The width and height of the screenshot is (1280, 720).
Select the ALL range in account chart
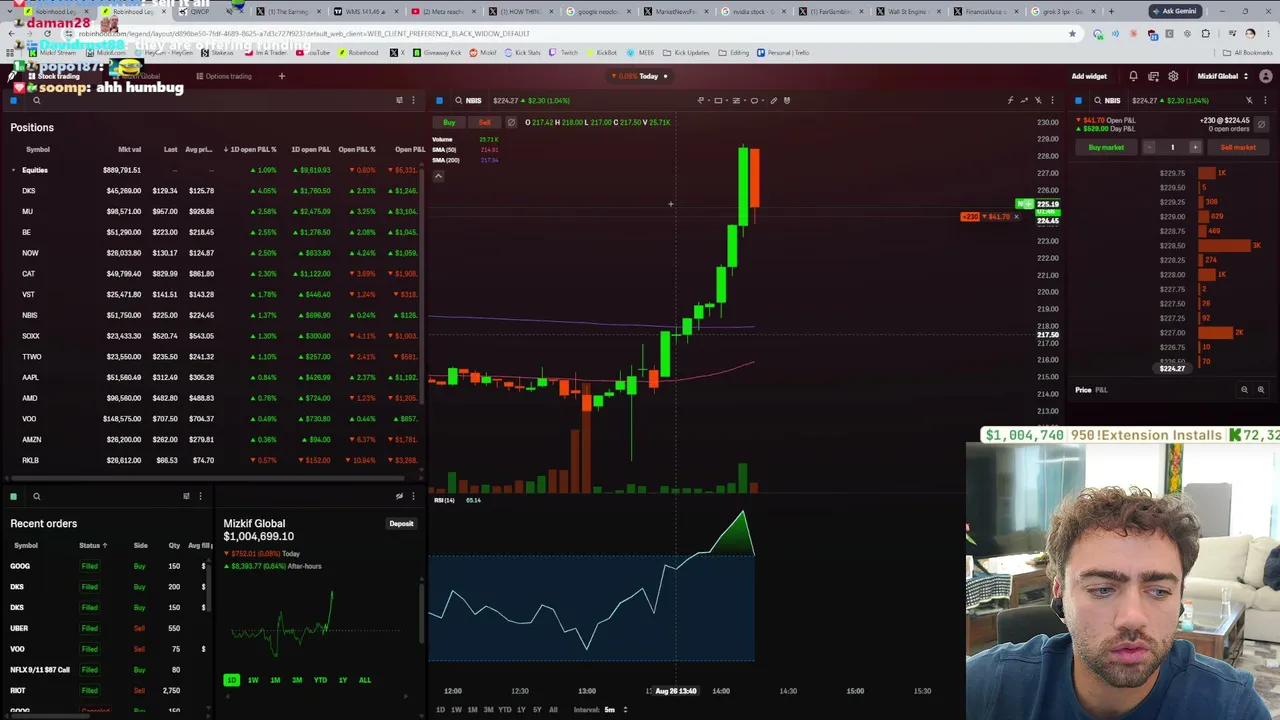(x=364, y=680)
